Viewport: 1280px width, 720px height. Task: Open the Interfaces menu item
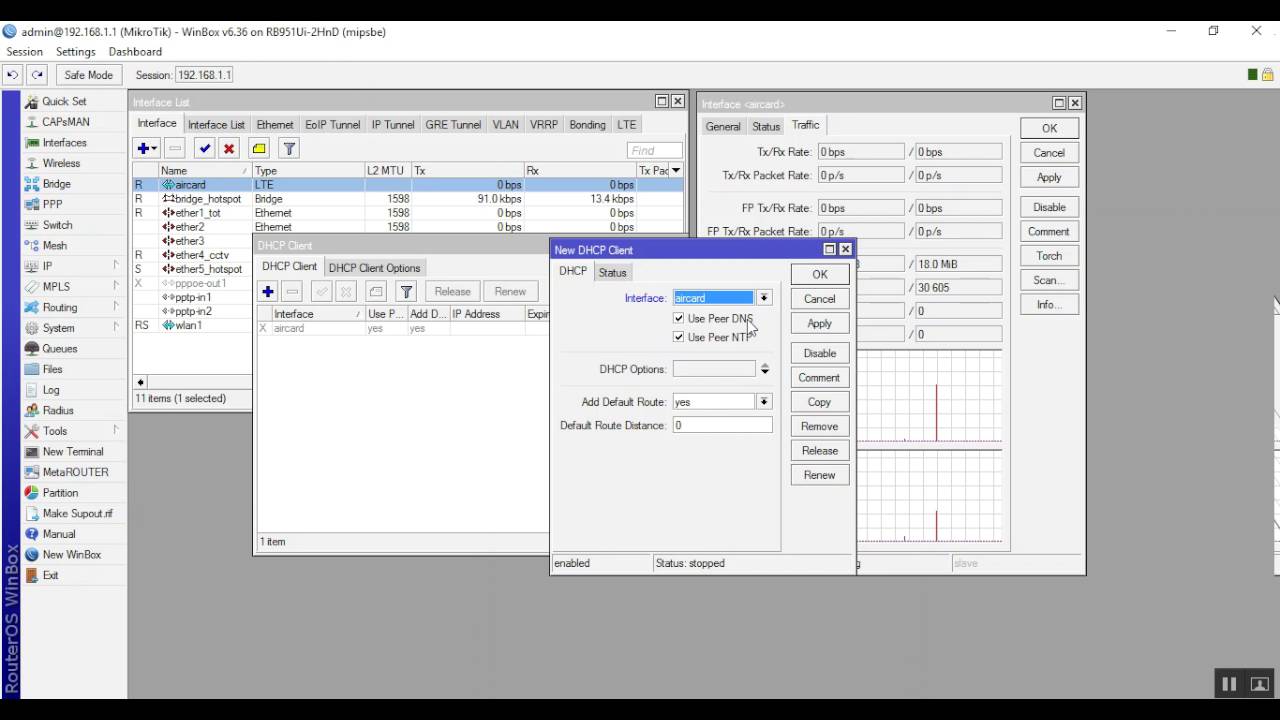(64, 142)
